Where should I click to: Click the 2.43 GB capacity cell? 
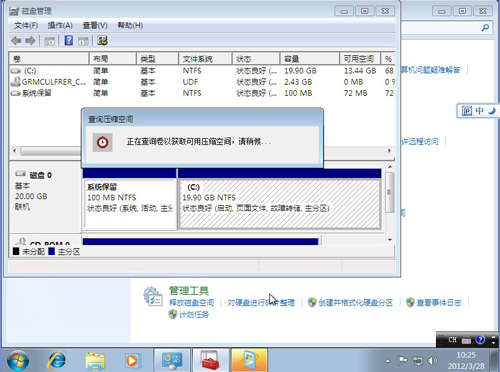(x=298, y=82)
